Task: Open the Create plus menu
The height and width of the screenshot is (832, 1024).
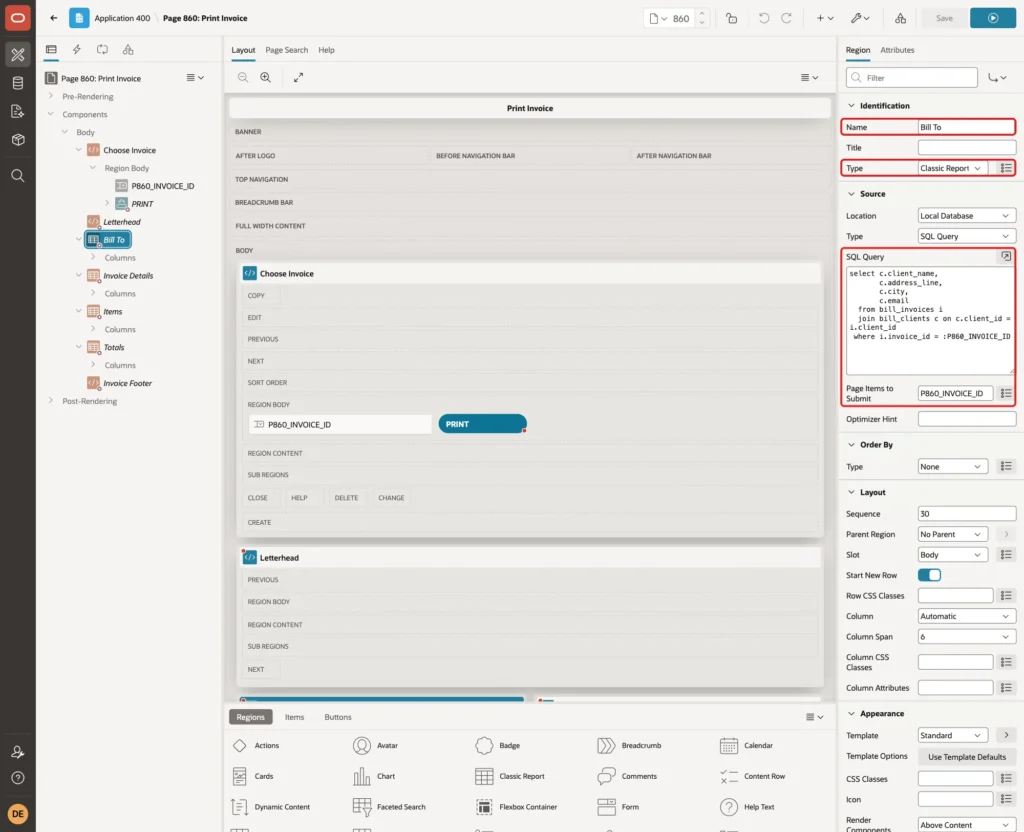Action: pyautogui.click(x=825, y=18)
